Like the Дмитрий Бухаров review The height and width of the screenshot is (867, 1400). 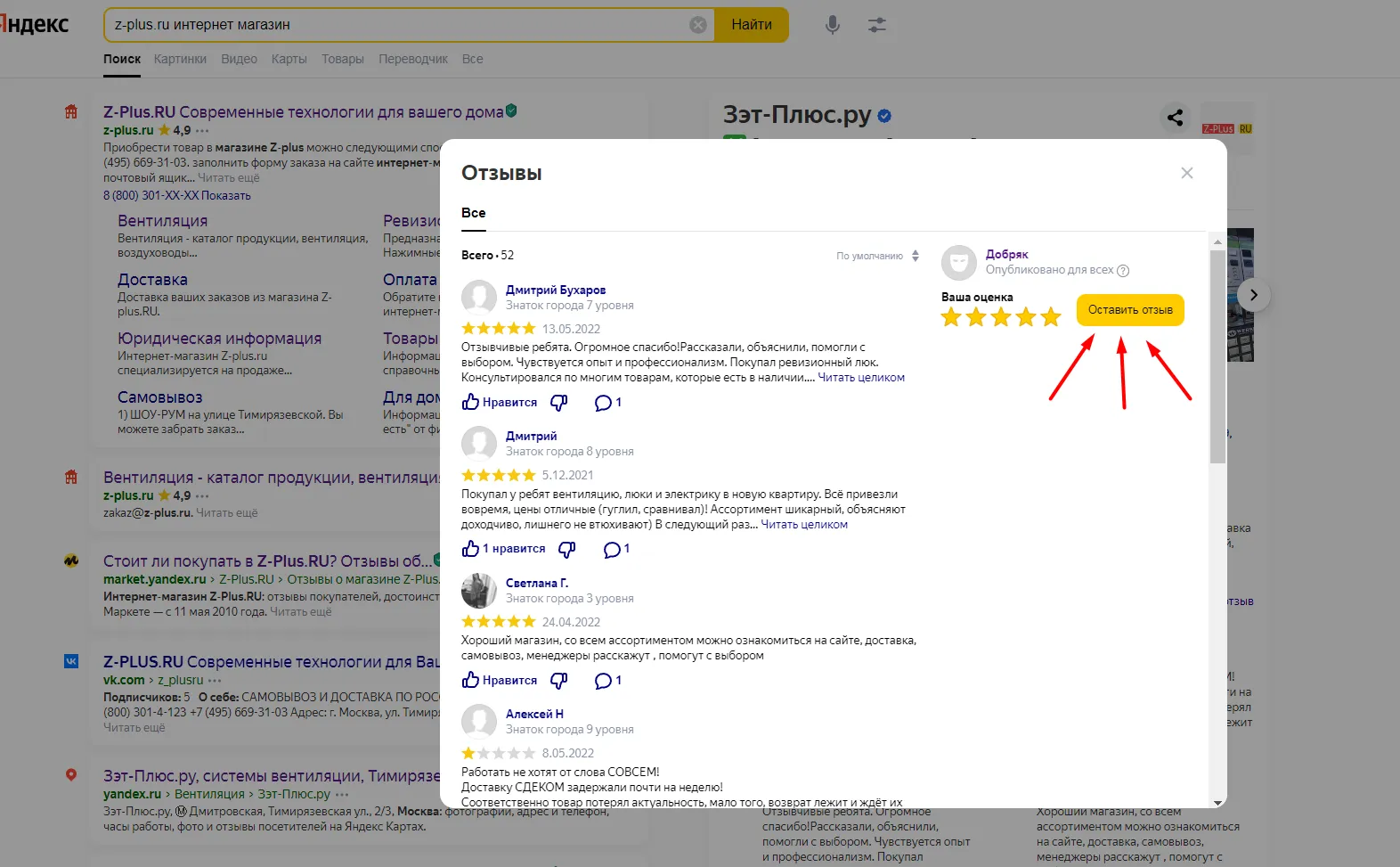[x=500, y=403]
